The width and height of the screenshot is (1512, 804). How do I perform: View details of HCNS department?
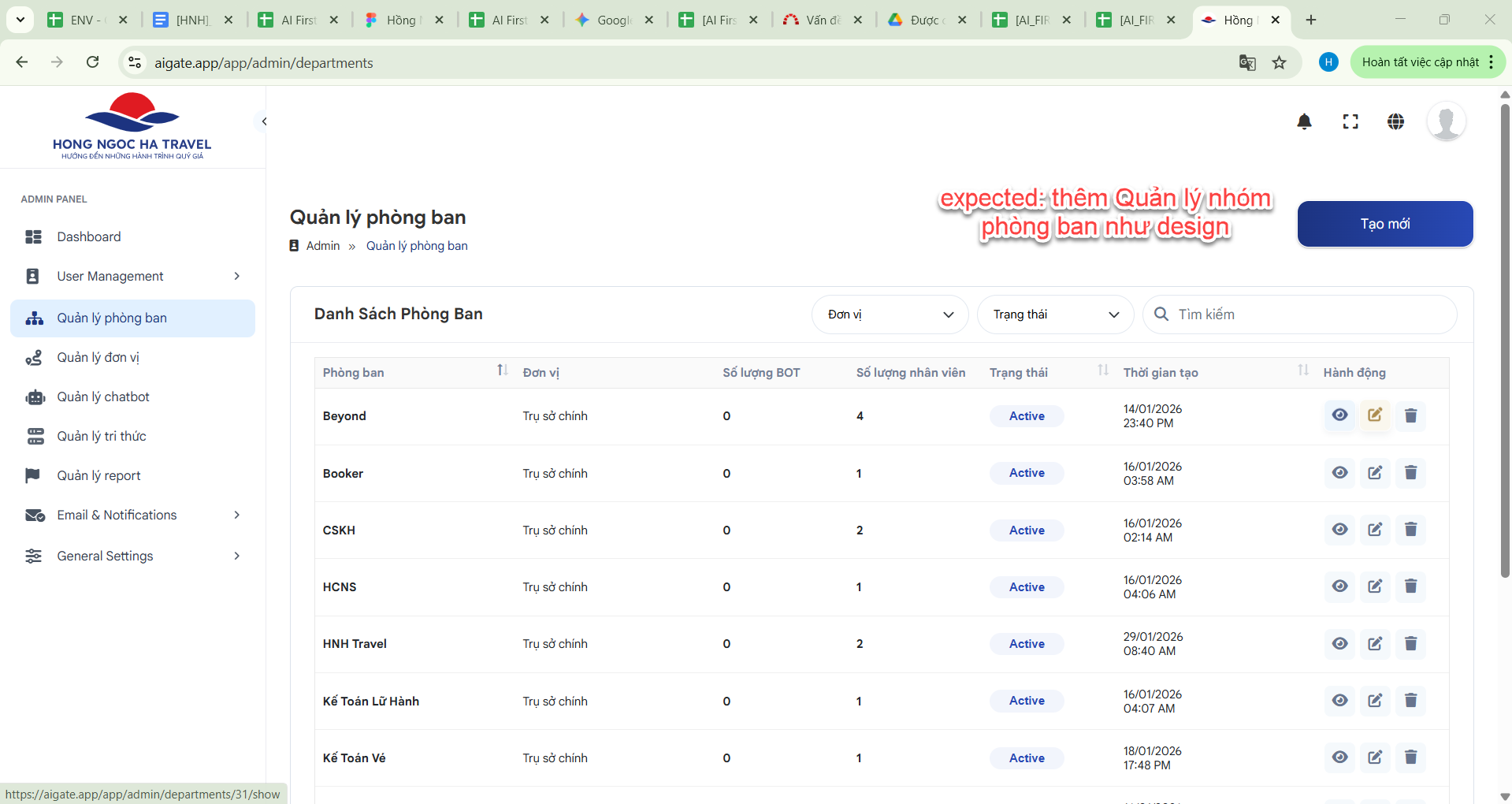(x=1339, y=586)
